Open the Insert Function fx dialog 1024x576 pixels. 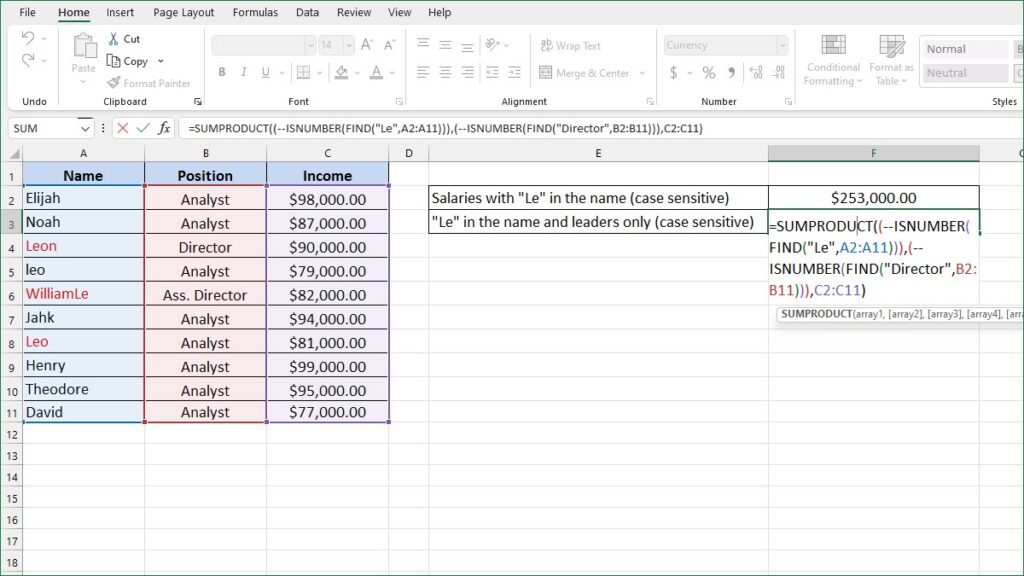click(x=163, y=128)
